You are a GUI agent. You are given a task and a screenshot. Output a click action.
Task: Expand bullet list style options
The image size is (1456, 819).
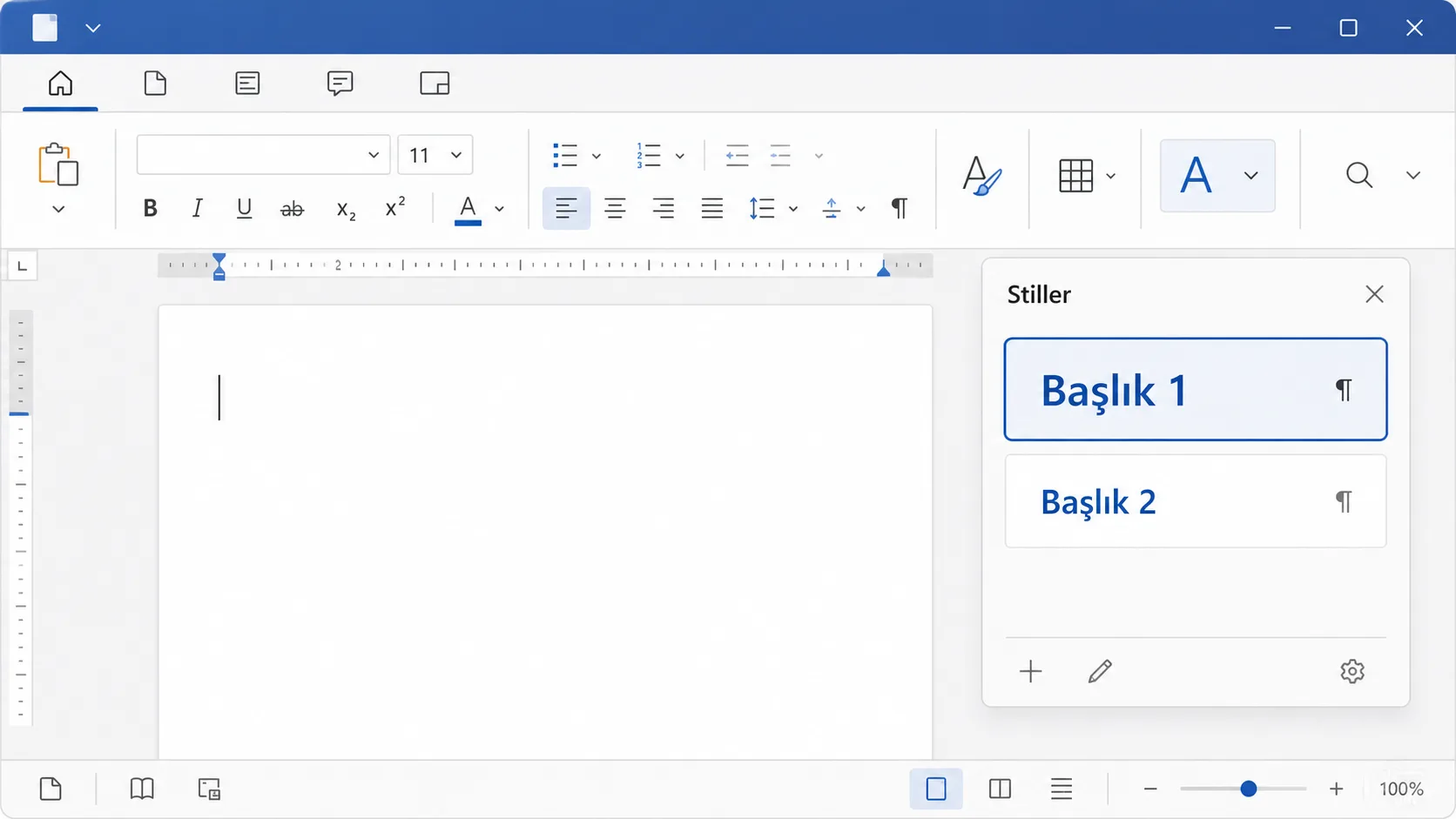tap(597, 157)
